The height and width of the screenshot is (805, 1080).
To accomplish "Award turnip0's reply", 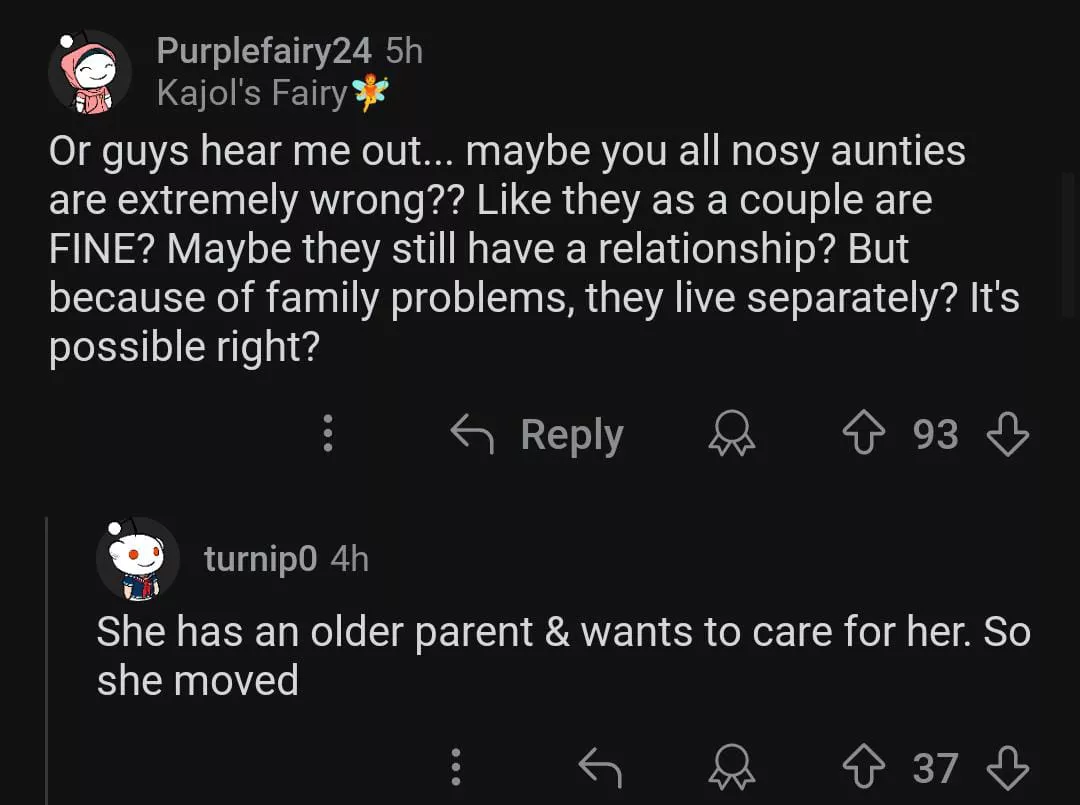I will pyautogui.click(x=731, y=768).
